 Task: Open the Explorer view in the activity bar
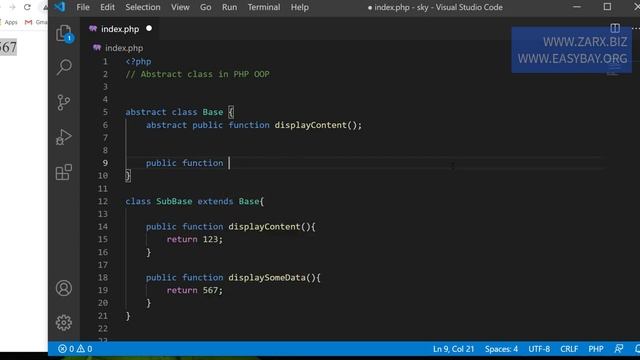(64, 33)
